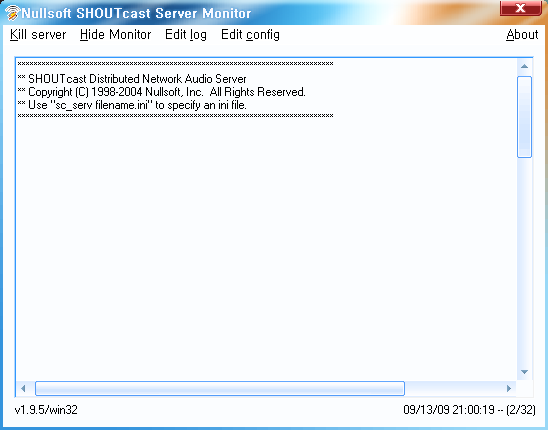
Task: Open the Edit log menu
Action: click(186, 35)
